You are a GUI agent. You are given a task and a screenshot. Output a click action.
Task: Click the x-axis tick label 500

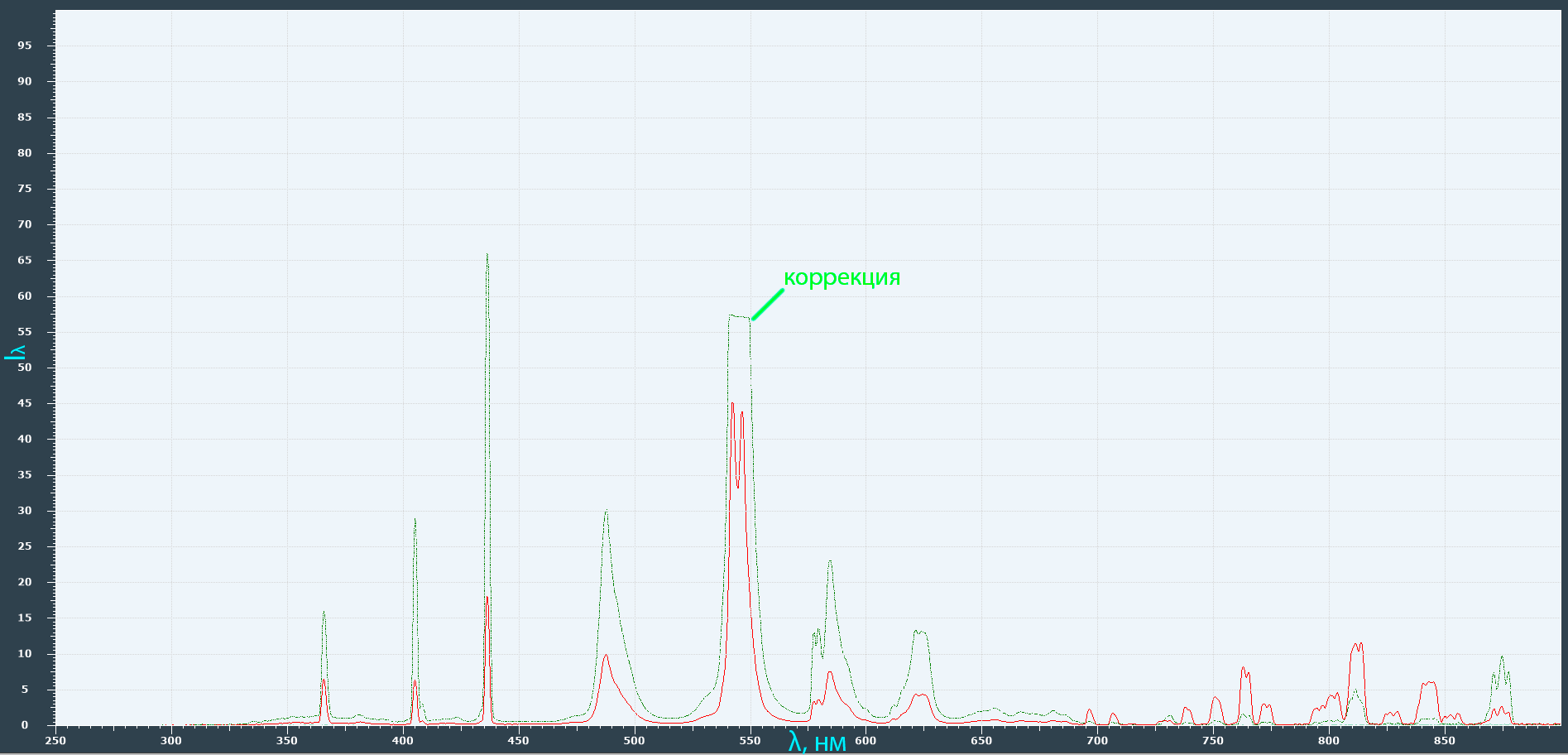tap(634, 741)
